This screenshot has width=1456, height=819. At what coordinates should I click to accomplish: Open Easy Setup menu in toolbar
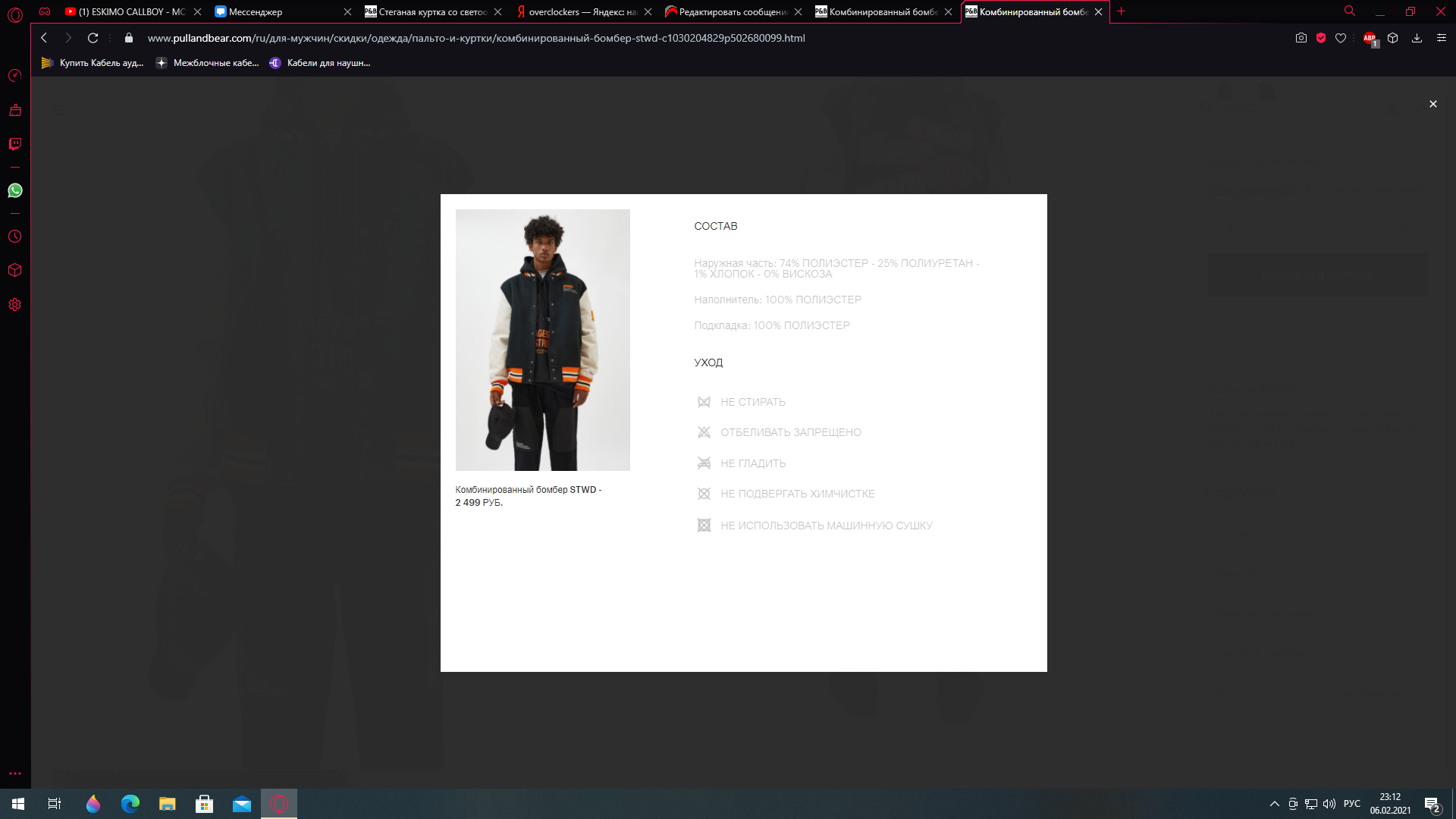[1442, 38]
